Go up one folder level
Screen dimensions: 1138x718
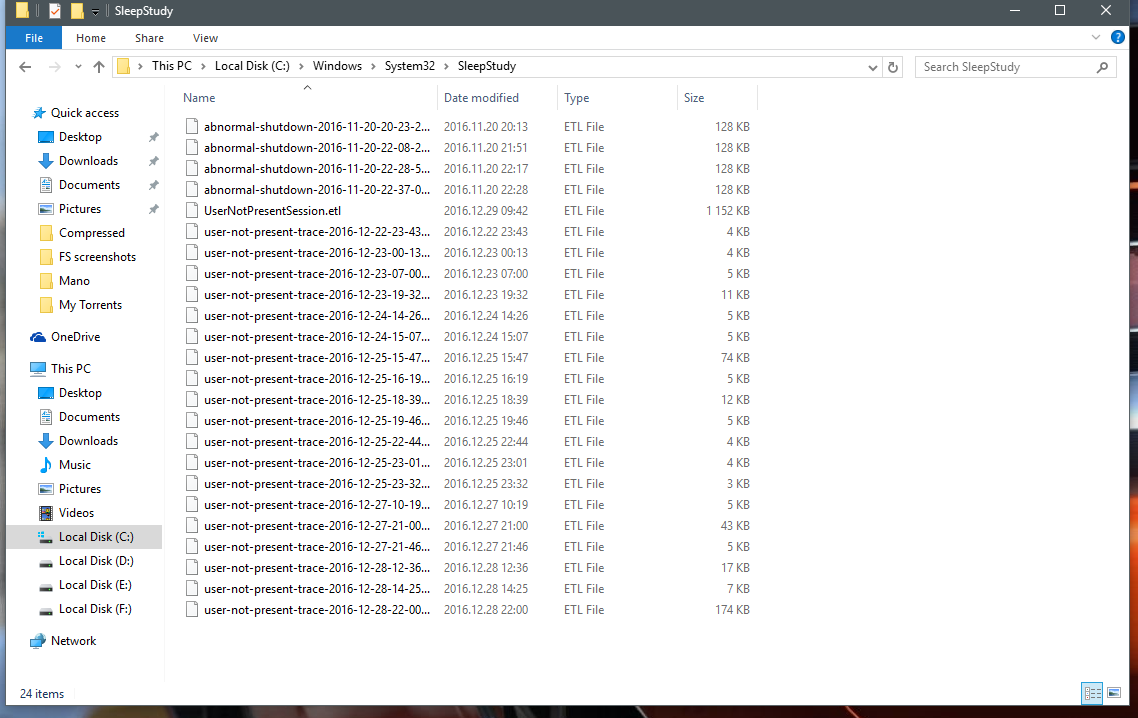[99, 67]
